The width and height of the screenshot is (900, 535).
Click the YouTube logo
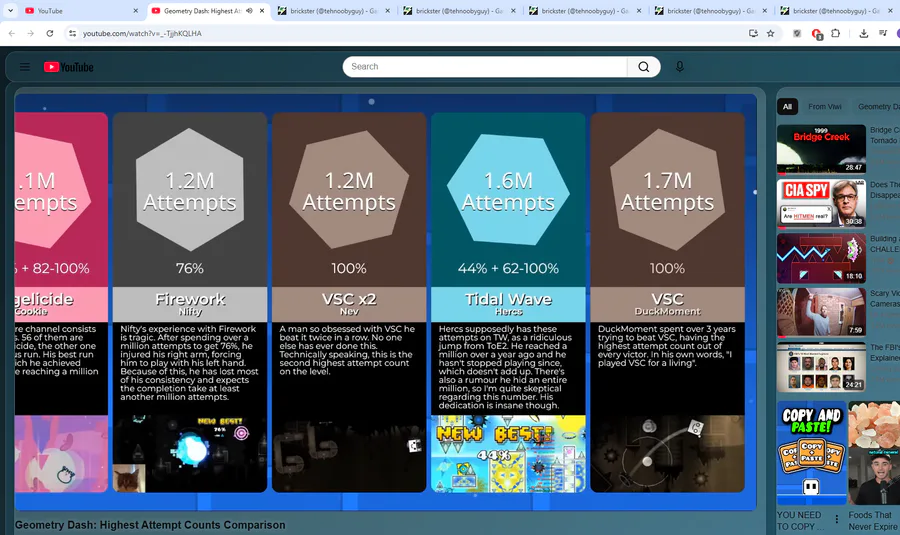click(69, 67)
